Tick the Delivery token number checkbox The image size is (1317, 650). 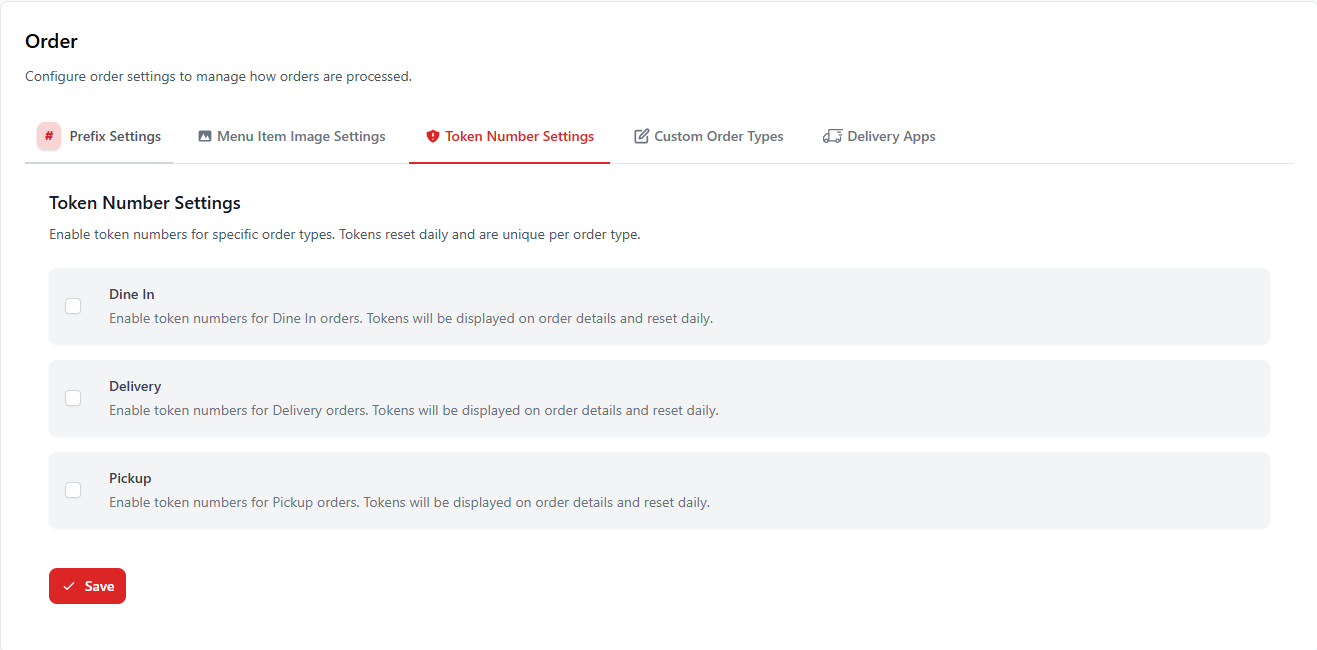73,398
